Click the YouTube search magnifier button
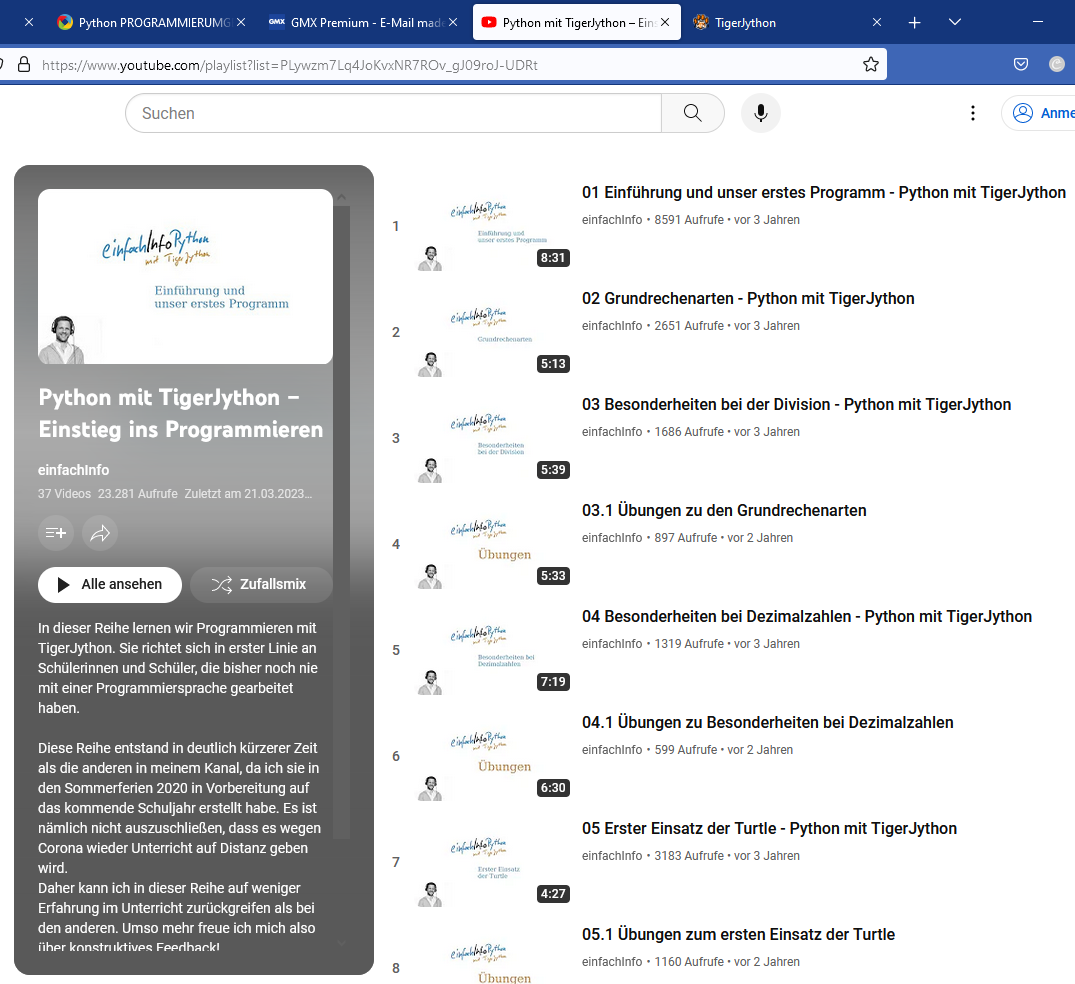The width and height of the screenshot is (1075, 984). click(692, 113)
